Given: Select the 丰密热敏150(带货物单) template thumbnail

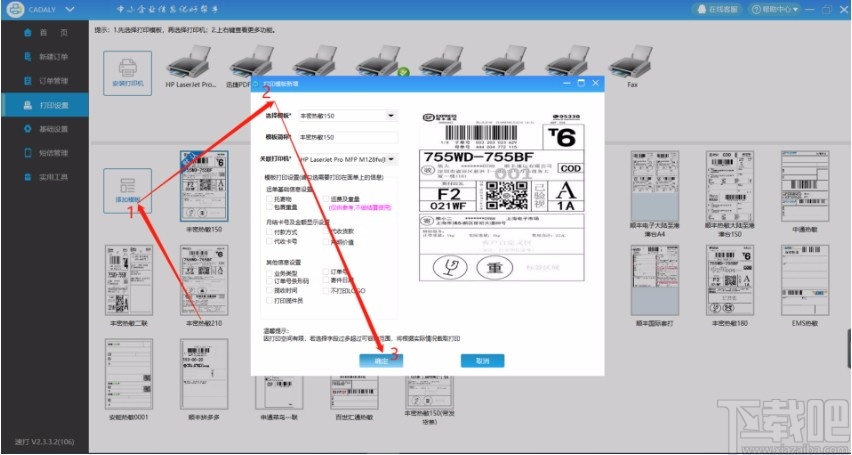Looking at the screenshot, I should coord(429,392).
